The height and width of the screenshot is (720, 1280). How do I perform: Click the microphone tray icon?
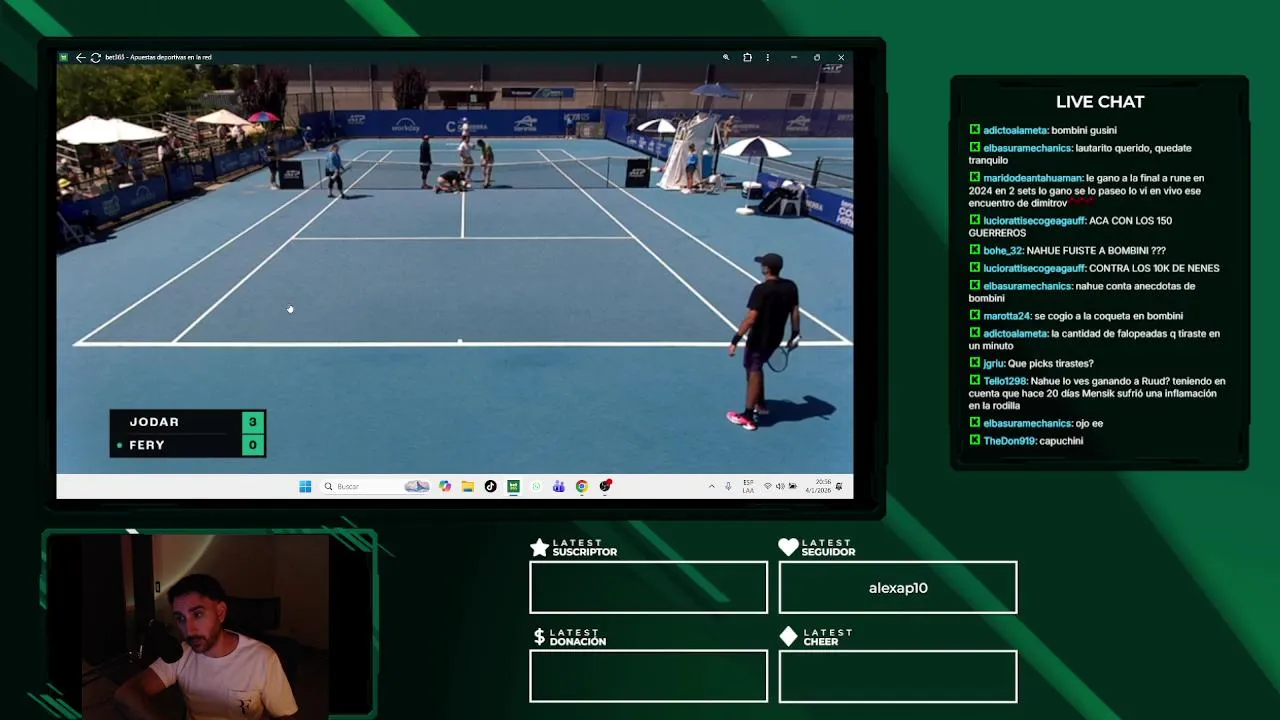(x=728, y=486)
